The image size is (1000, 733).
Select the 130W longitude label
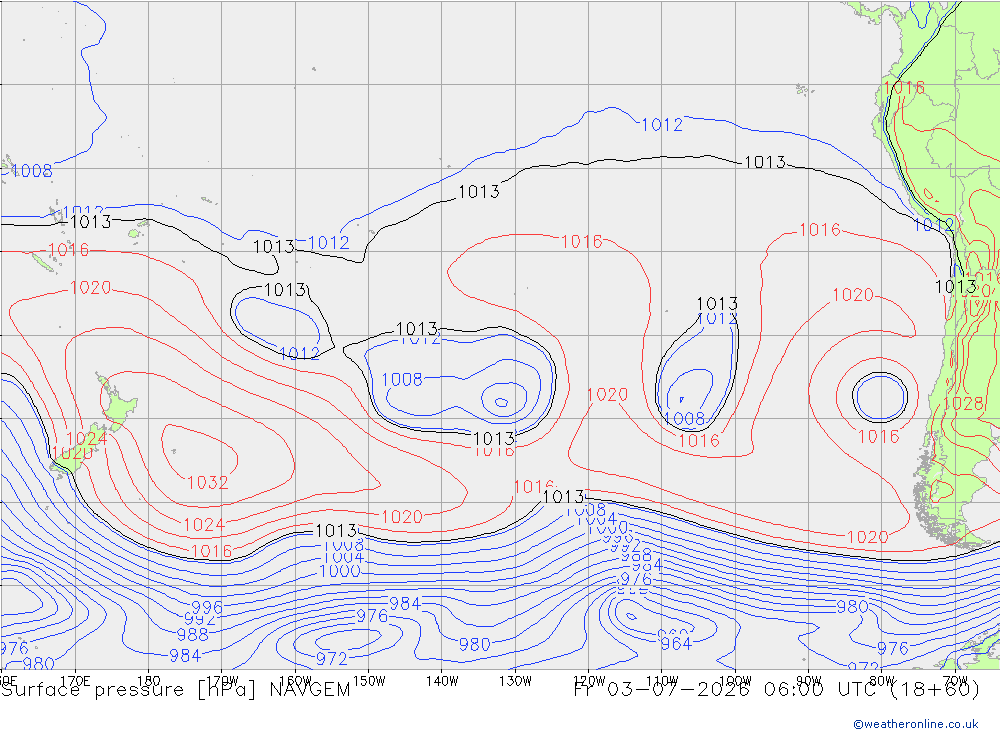(515, 681)
